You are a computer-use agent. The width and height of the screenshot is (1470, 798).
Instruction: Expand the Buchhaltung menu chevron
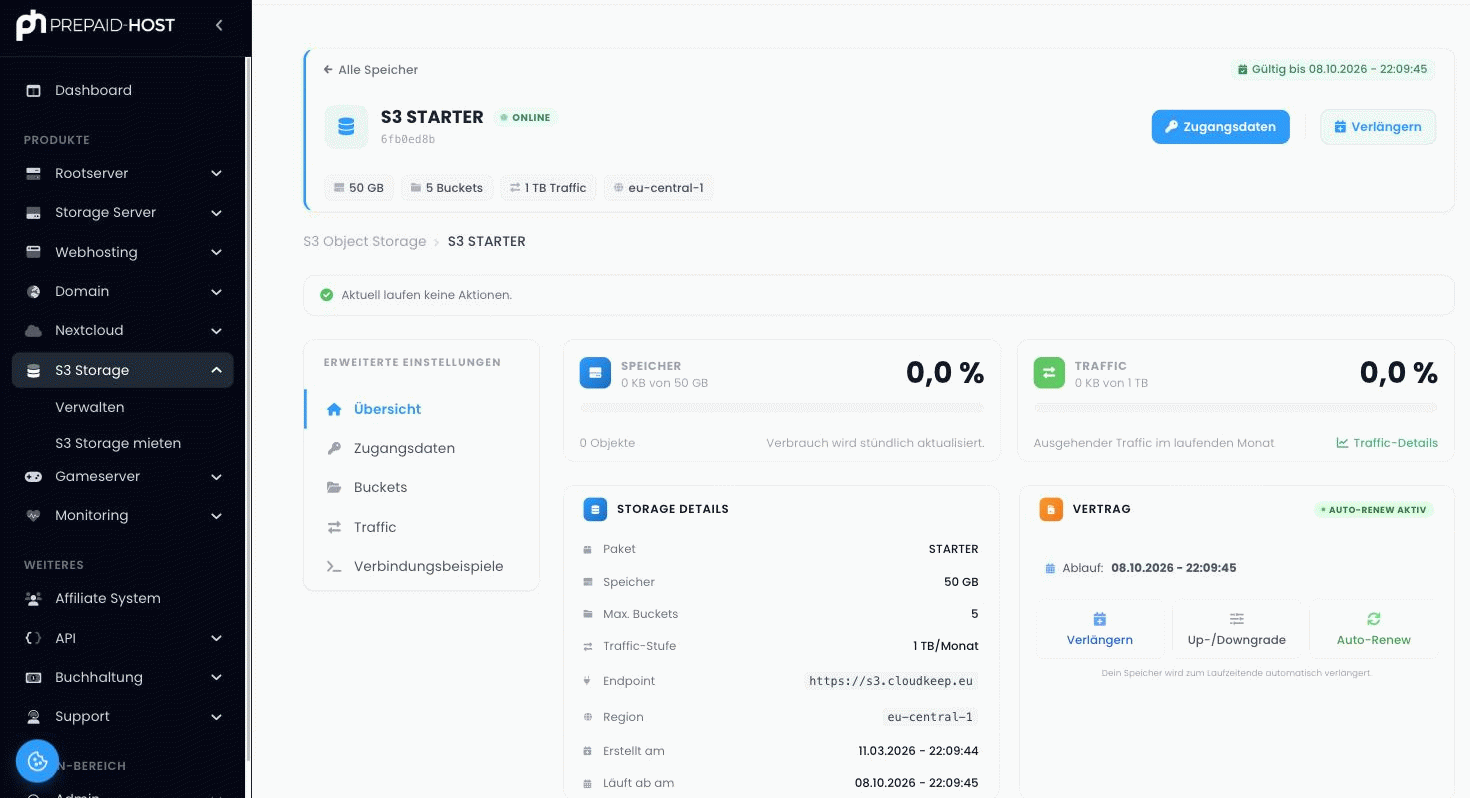[x=216, y=677]
